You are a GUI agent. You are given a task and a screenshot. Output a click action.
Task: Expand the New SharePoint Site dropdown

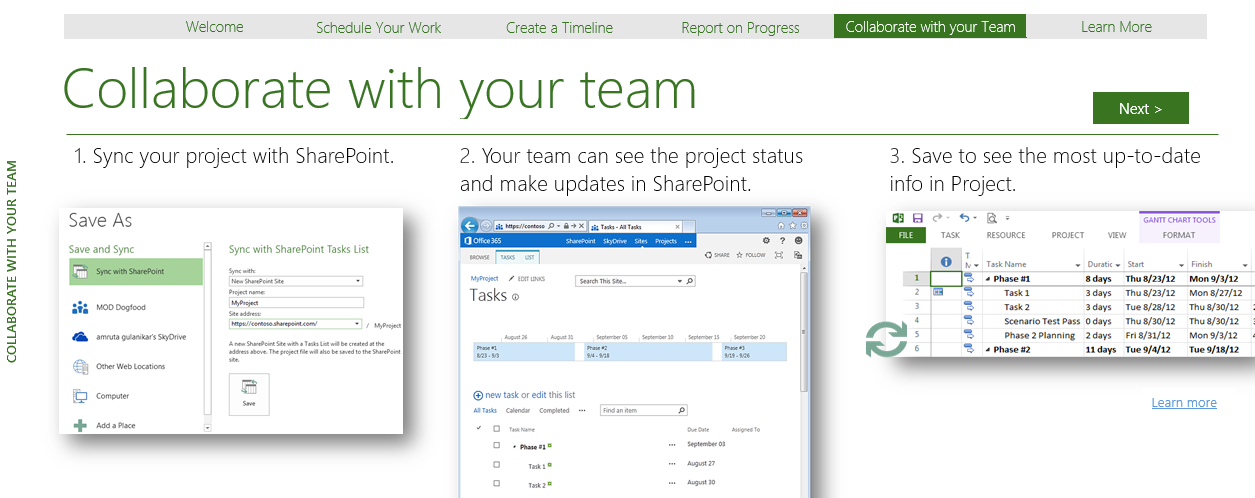(357, 282)
